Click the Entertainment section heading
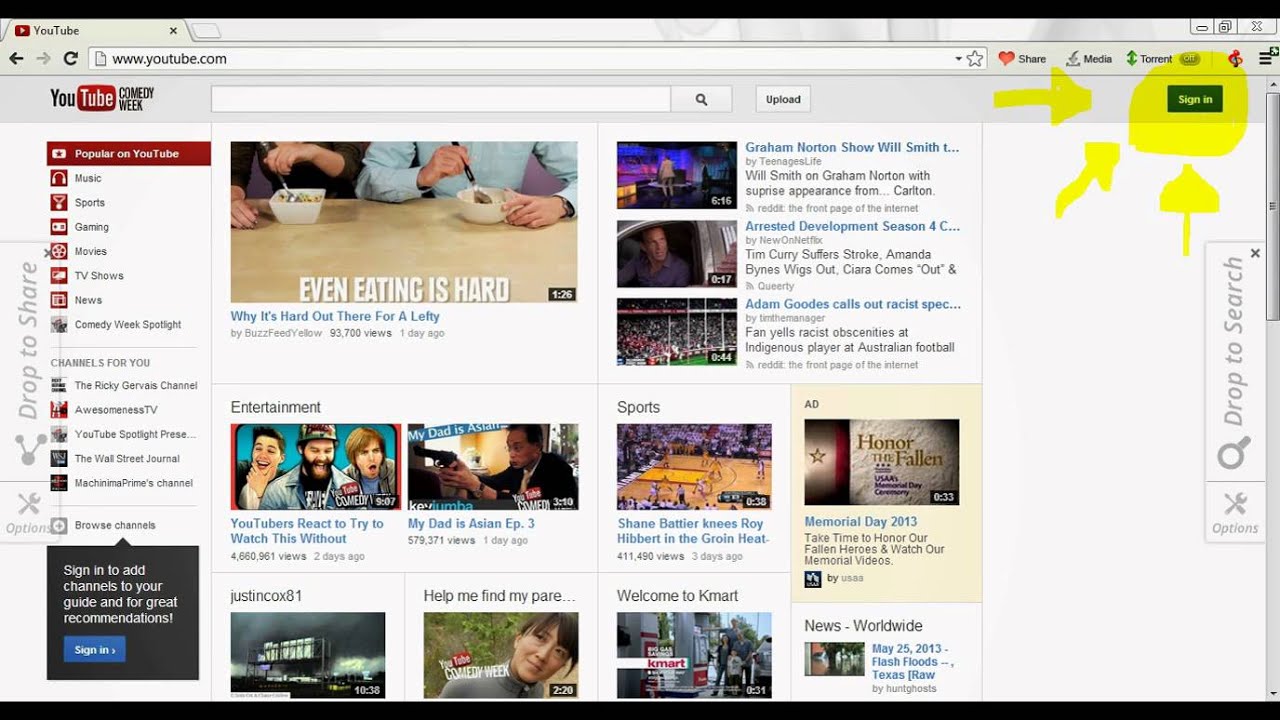The height and width of the screenshot is (720, 1280). point(276,408)
